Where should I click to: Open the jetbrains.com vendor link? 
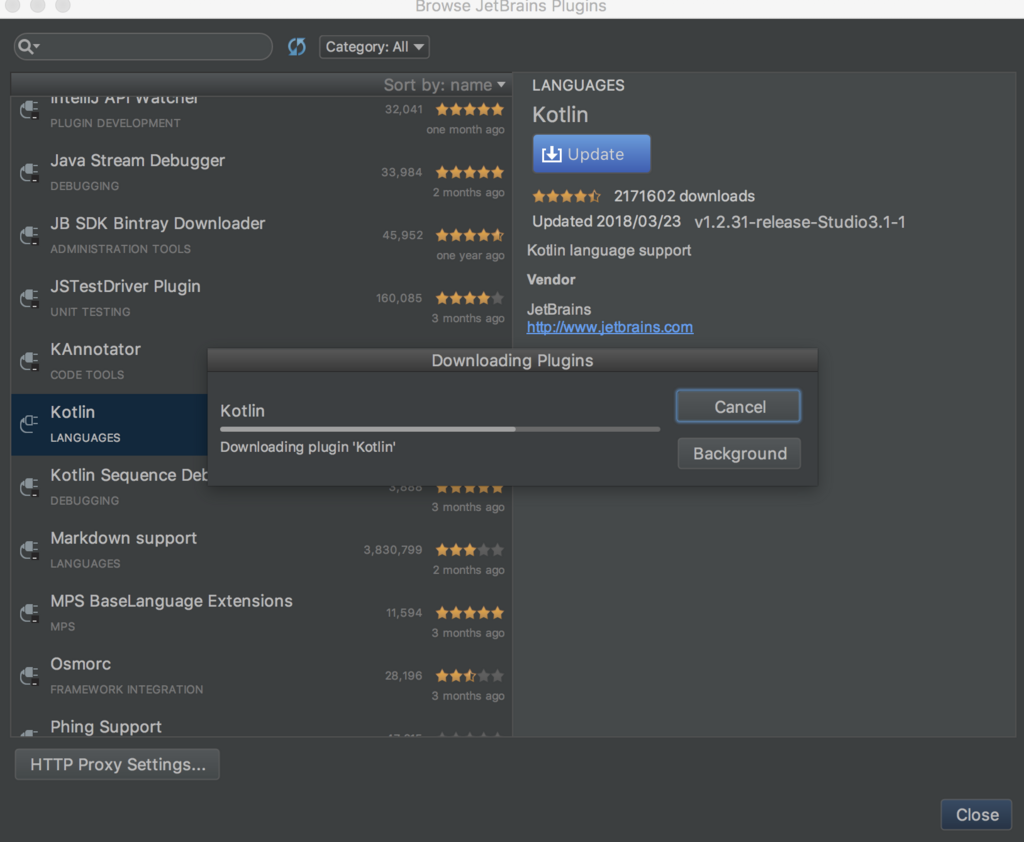tap(610, 327)
